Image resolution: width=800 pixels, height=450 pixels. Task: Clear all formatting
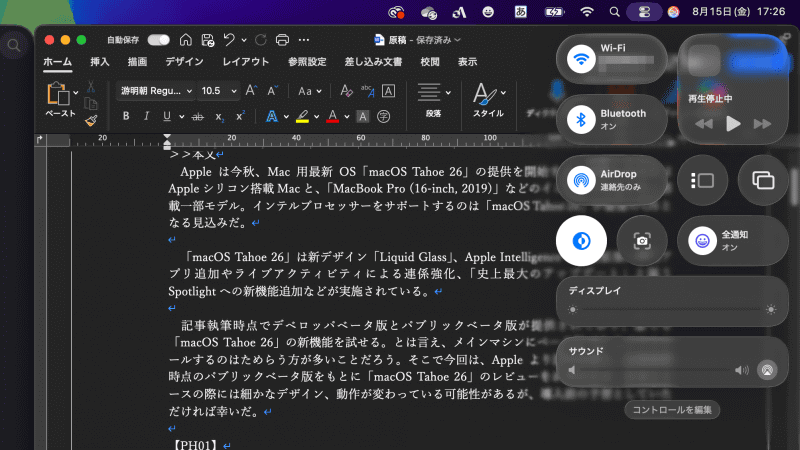click(346, 91)
